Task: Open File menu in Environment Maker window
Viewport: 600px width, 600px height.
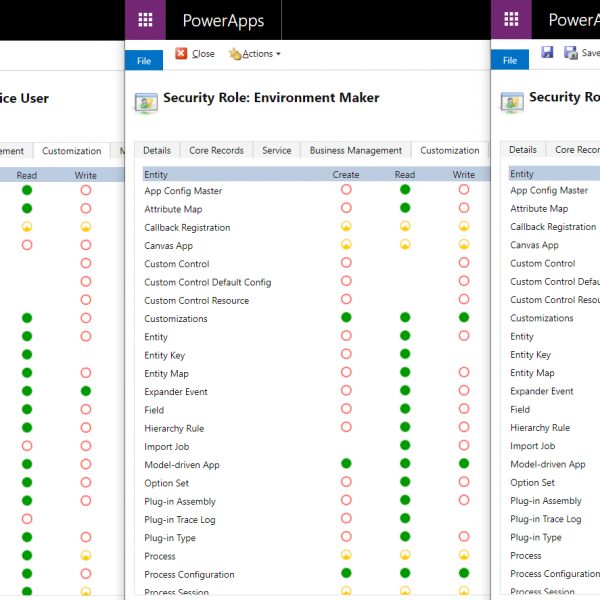Action: (144, 60)
